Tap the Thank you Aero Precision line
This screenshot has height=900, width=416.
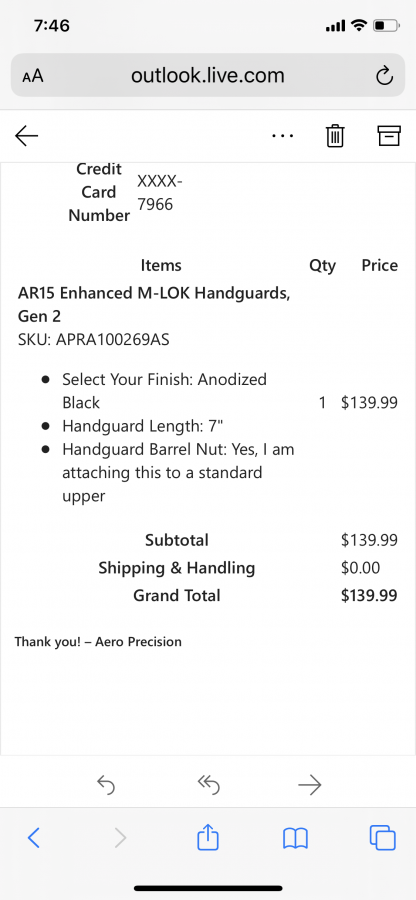pyautogui.click(x=98, y=642)
